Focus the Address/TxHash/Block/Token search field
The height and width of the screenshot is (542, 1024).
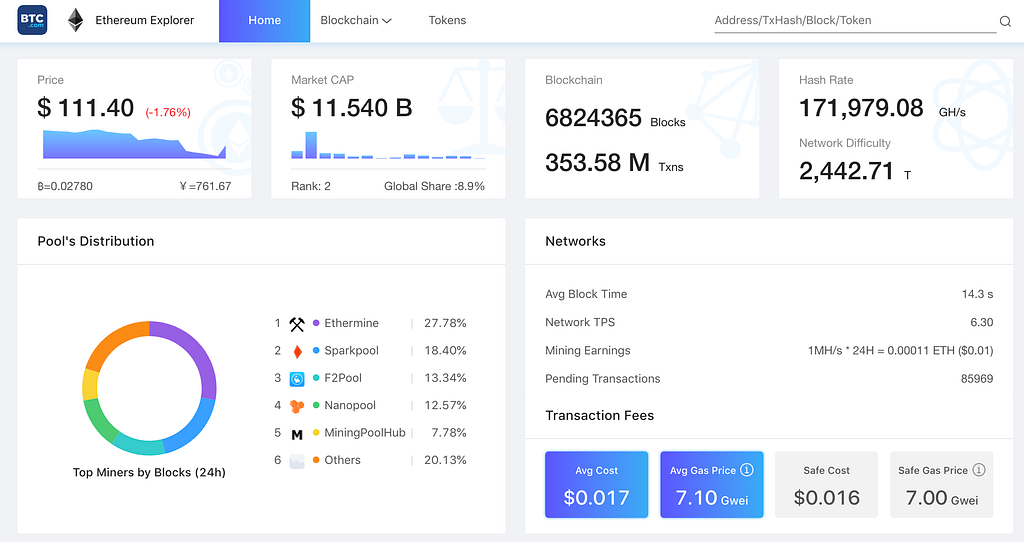[x=855, y=20]
